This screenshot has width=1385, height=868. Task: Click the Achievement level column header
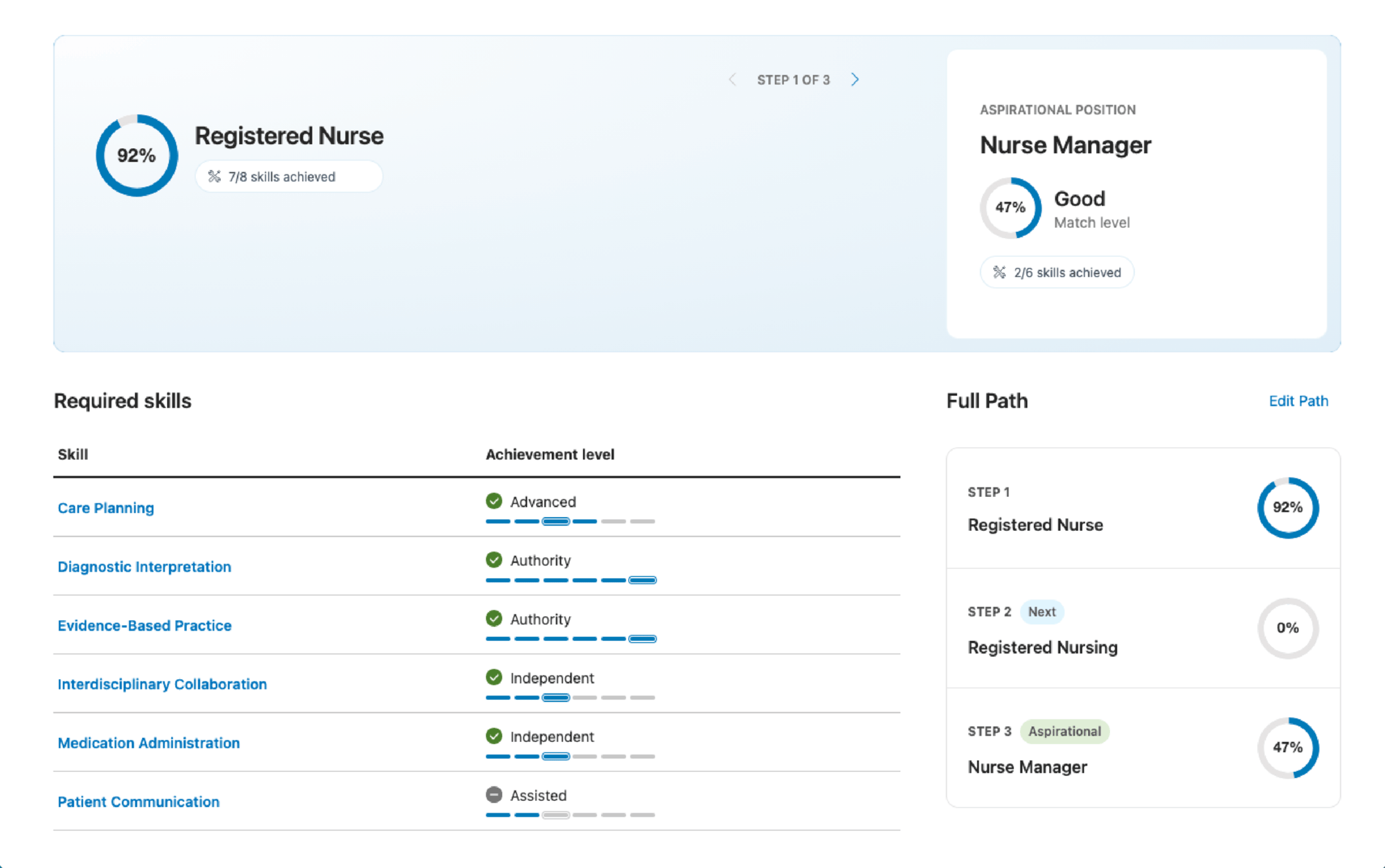click(550, 455)
